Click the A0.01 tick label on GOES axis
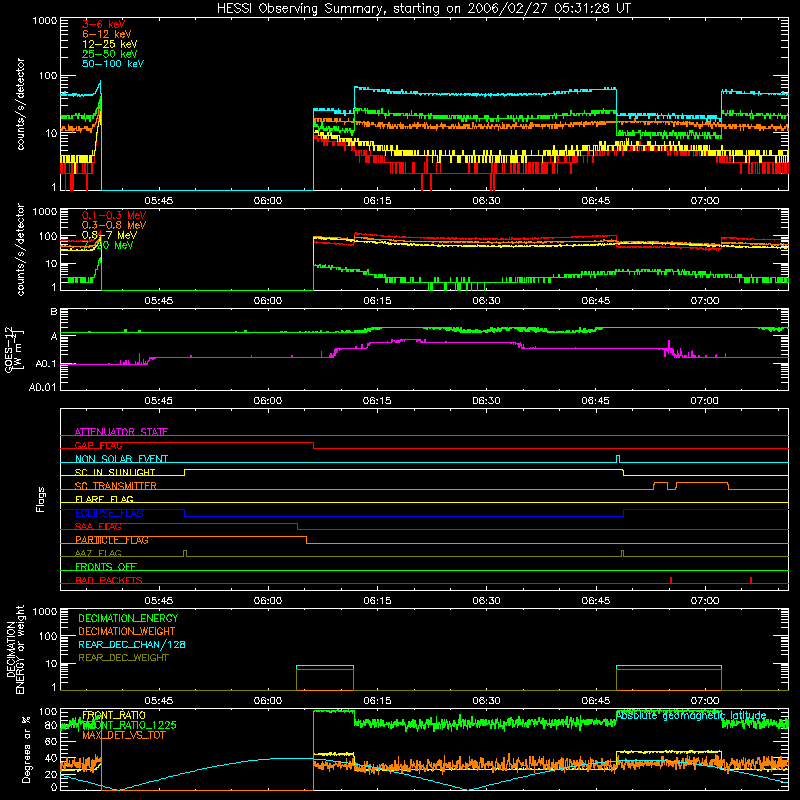 point(43,387)
